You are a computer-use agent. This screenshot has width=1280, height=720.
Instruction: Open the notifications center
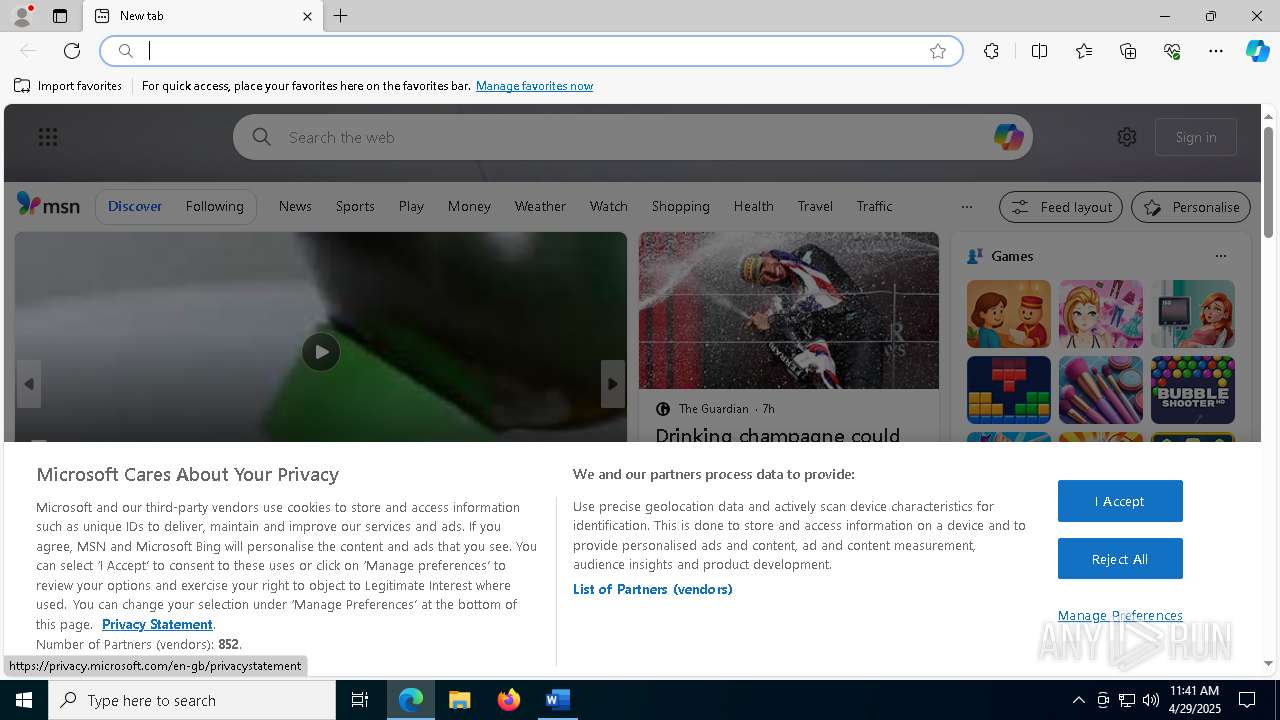click(x=1247, y=700)
